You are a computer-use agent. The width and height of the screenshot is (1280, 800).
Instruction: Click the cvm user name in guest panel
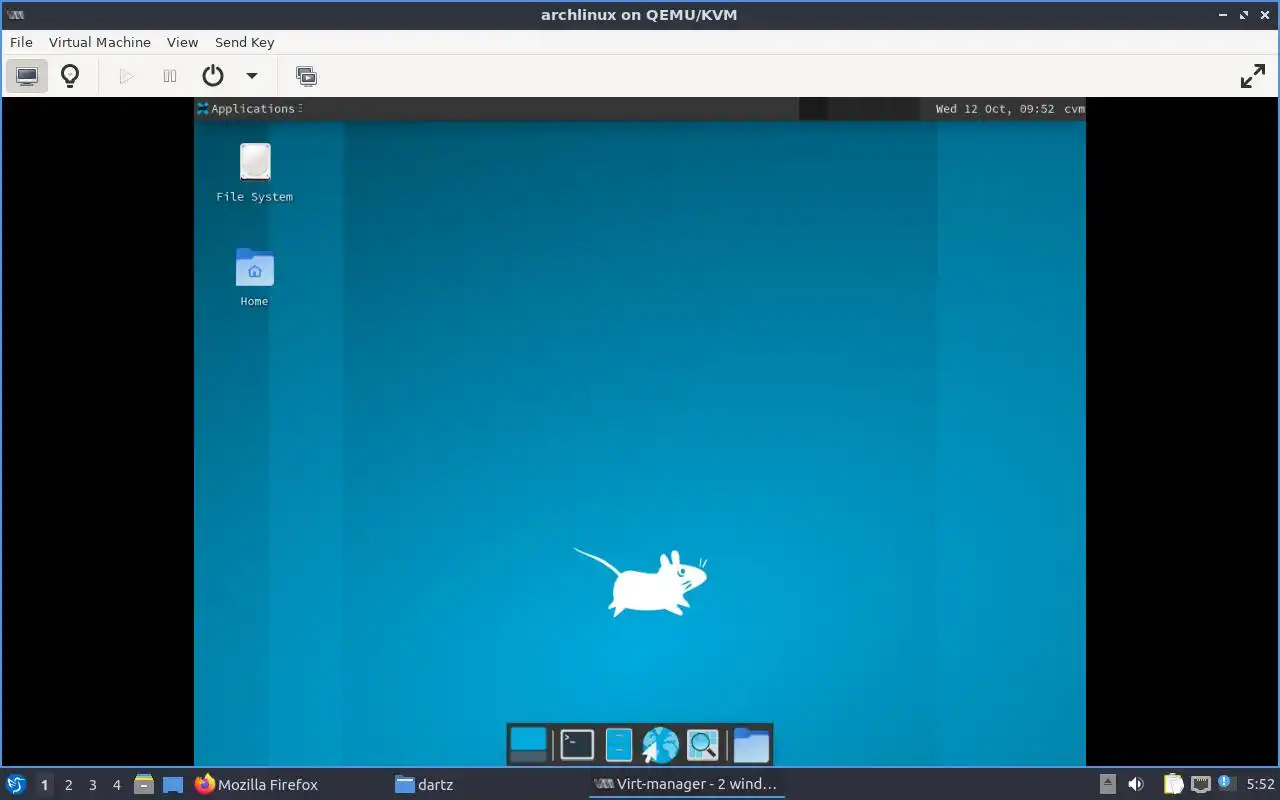tap(1074, 108)
